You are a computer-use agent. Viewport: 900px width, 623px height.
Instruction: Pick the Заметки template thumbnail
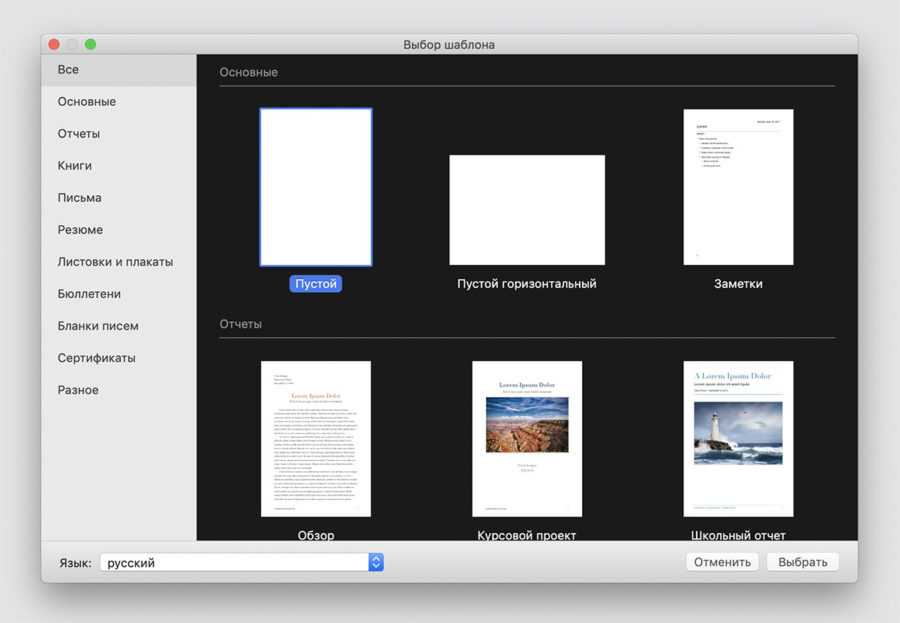(738, 187)
